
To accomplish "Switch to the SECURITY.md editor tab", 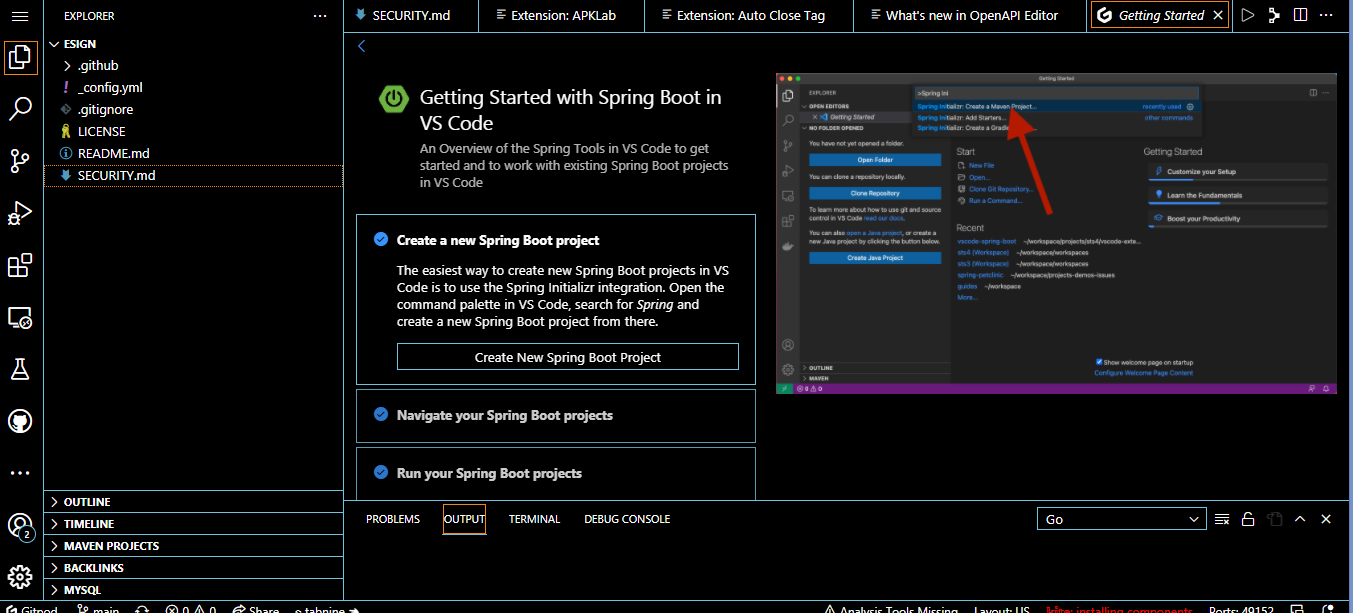I will (x=410, y=15).
